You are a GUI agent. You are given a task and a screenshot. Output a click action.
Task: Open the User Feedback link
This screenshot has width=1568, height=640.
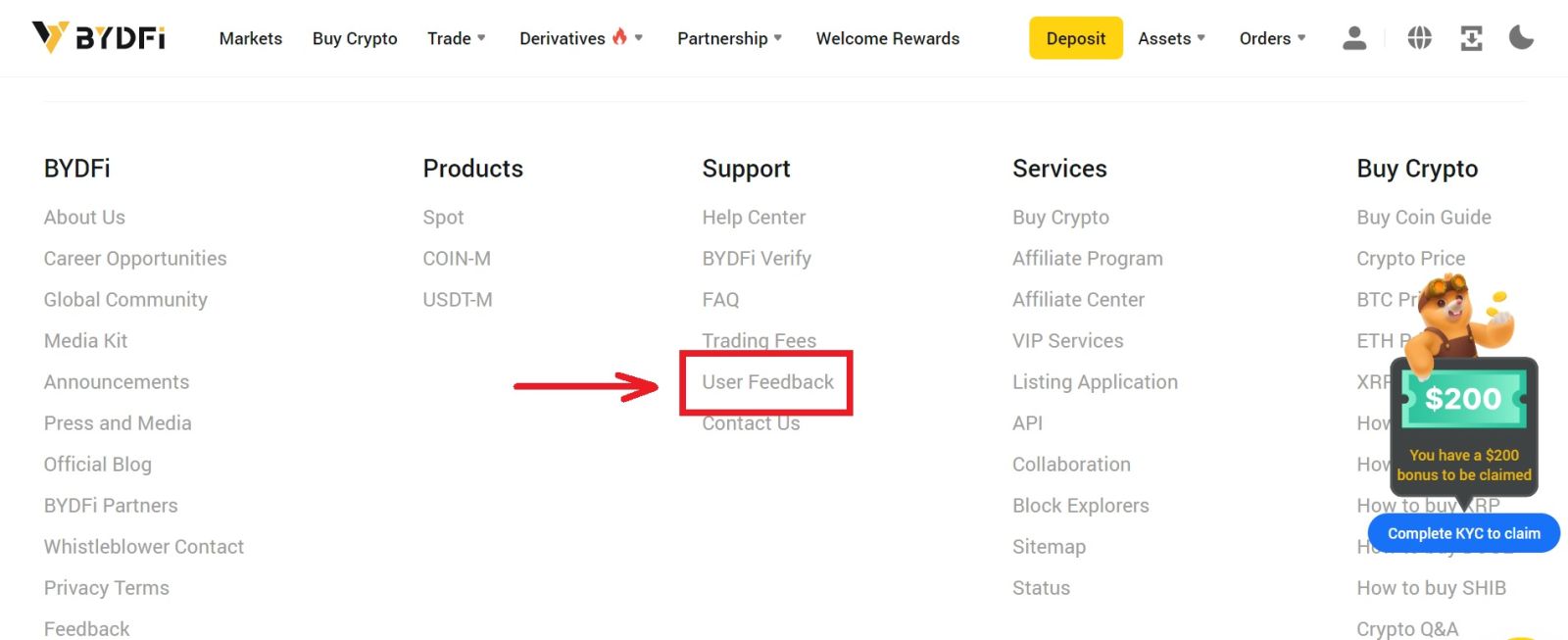[x=765, y=382]
